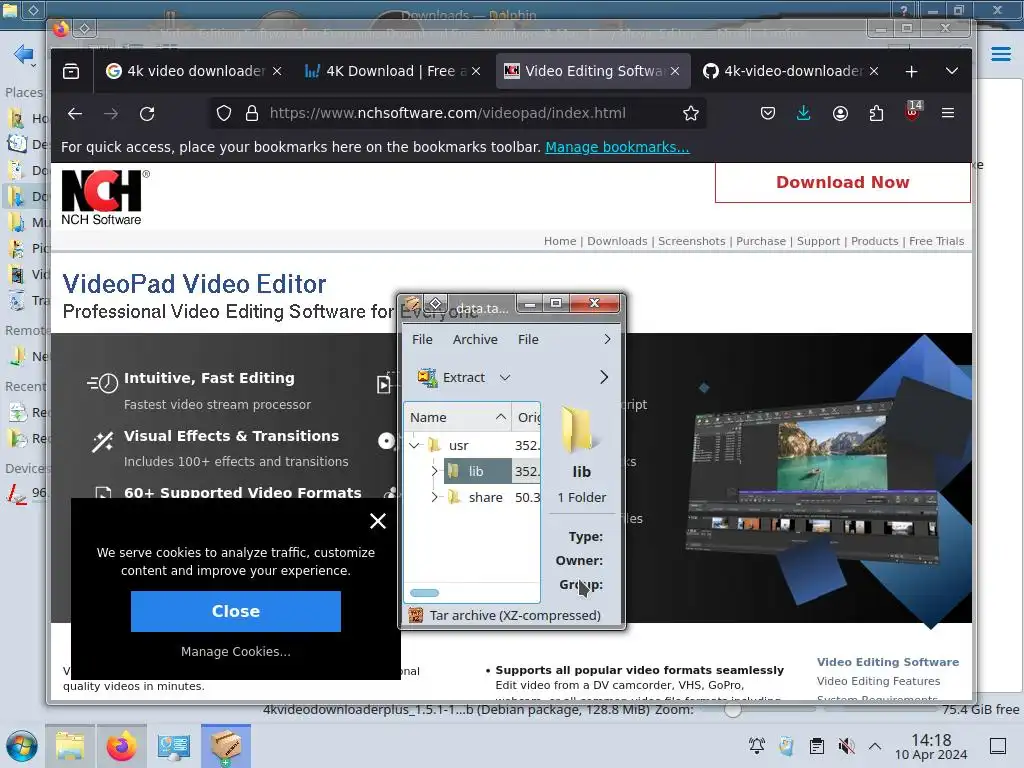Open the Save to Pocket icon
Image resolution: width=1024 pixels, height=768 pixels.
click(768, 114)
